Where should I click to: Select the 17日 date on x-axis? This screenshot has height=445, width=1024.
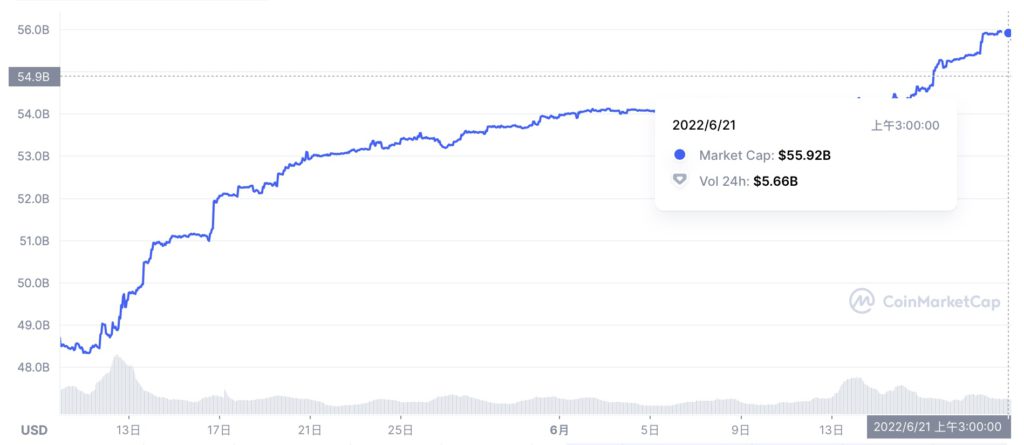click(220, 430)
